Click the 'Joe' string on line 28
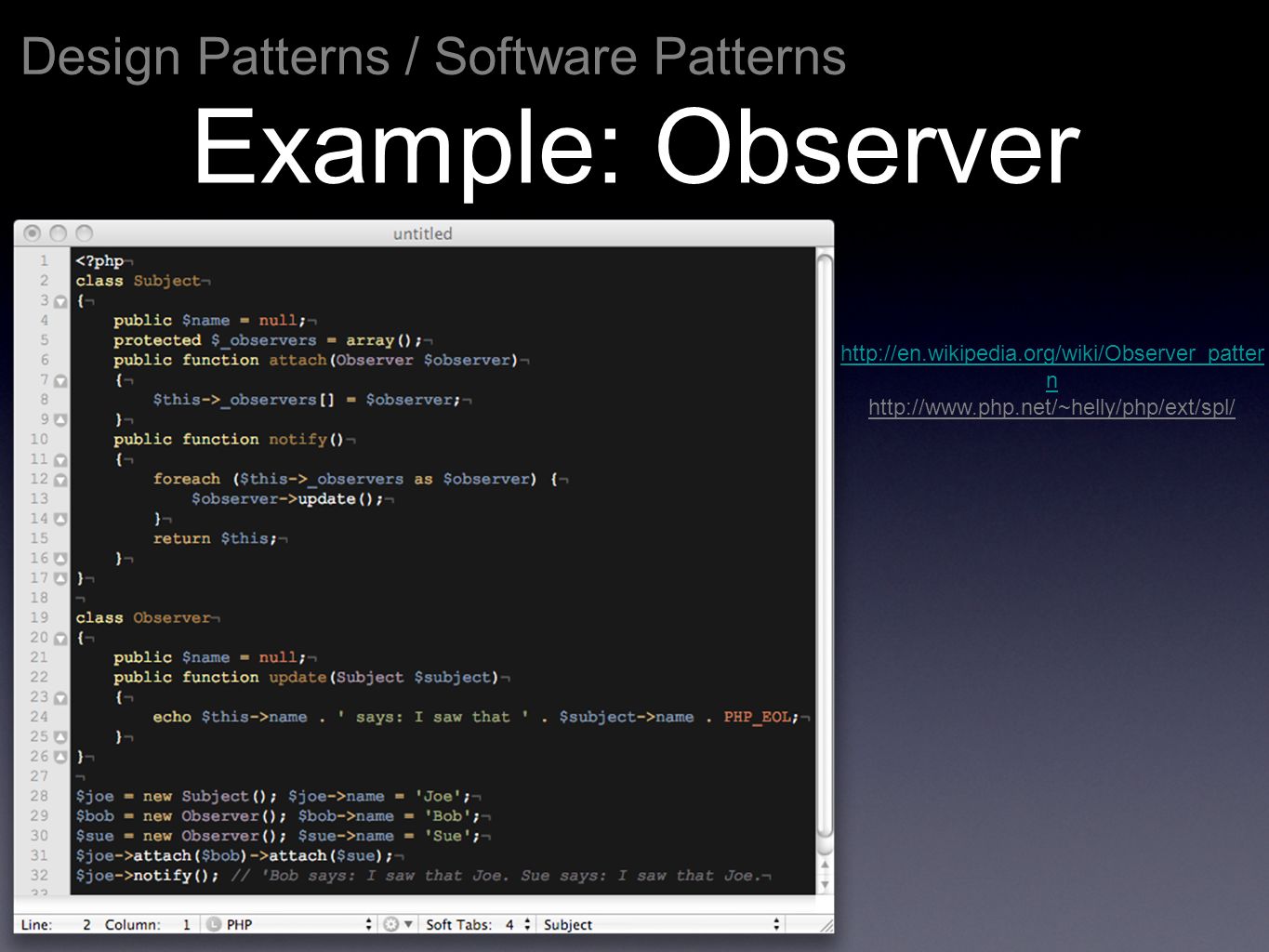Viewport: 1269px width, 952px height. coord(438,796)
